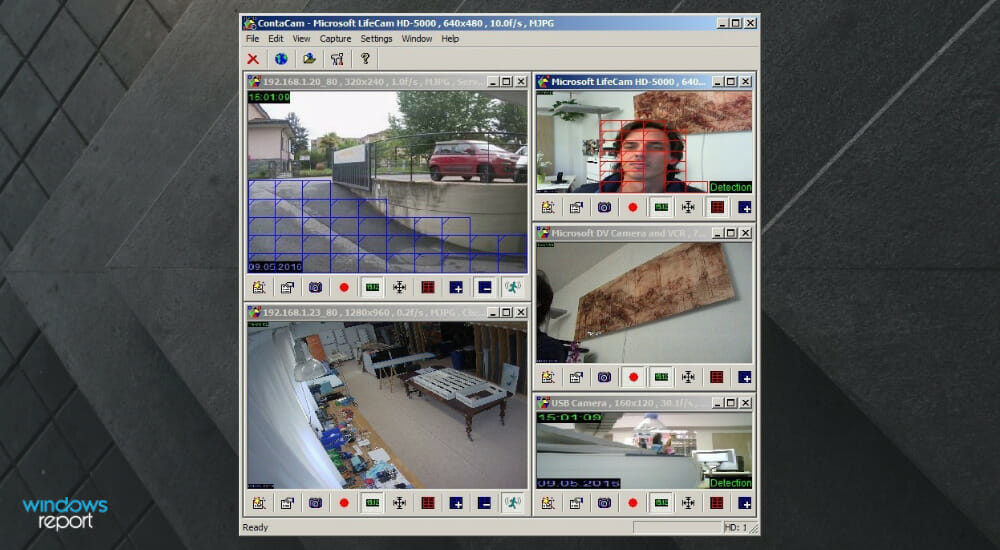Click properties icon in Microsoft DV Camera window
1000x550 pixels.
coord(576,377)
